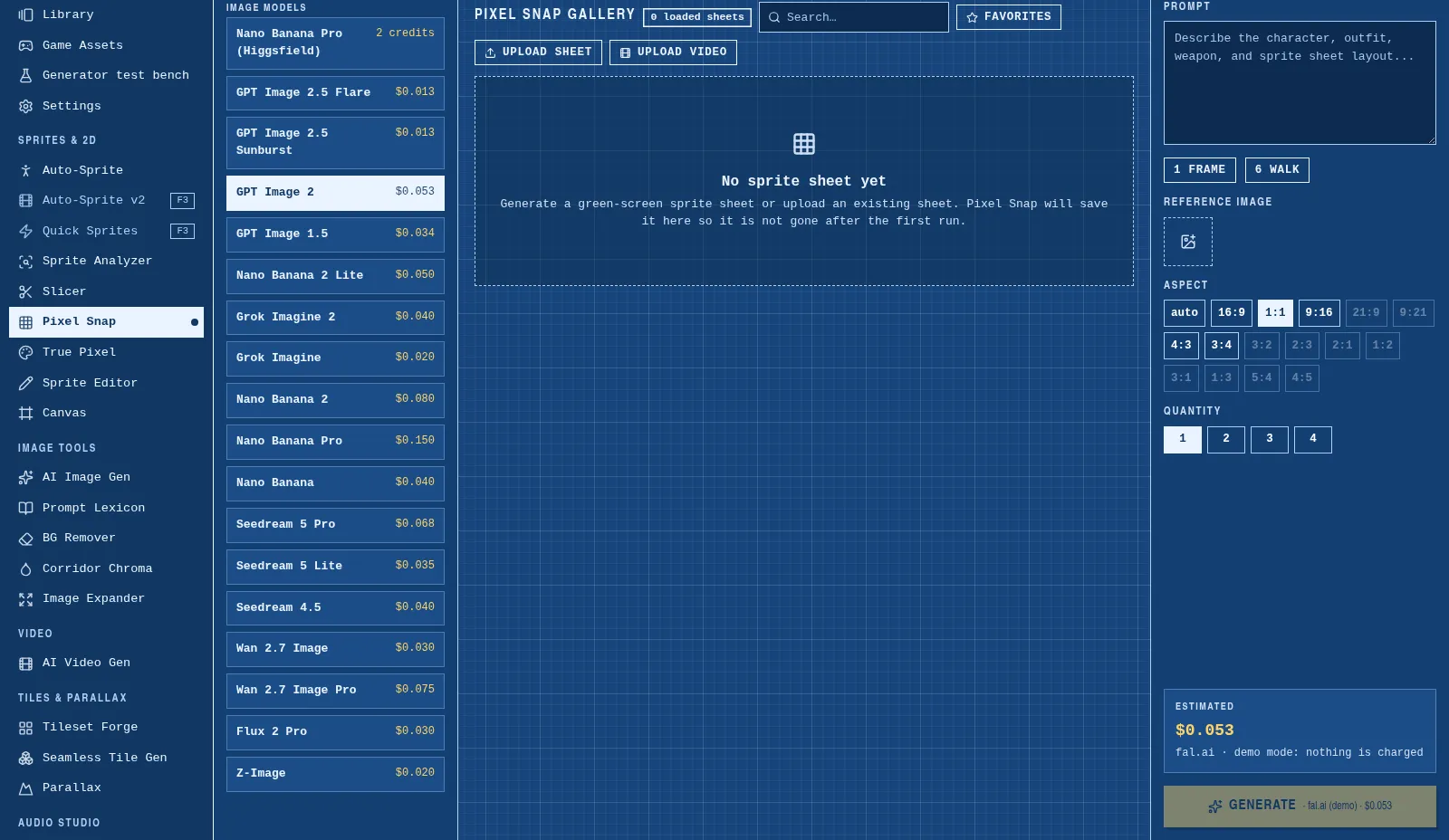Click the Quick Sprites lightning icon
This screenshot has width=1449, height=840.
[x=25, y=231]
